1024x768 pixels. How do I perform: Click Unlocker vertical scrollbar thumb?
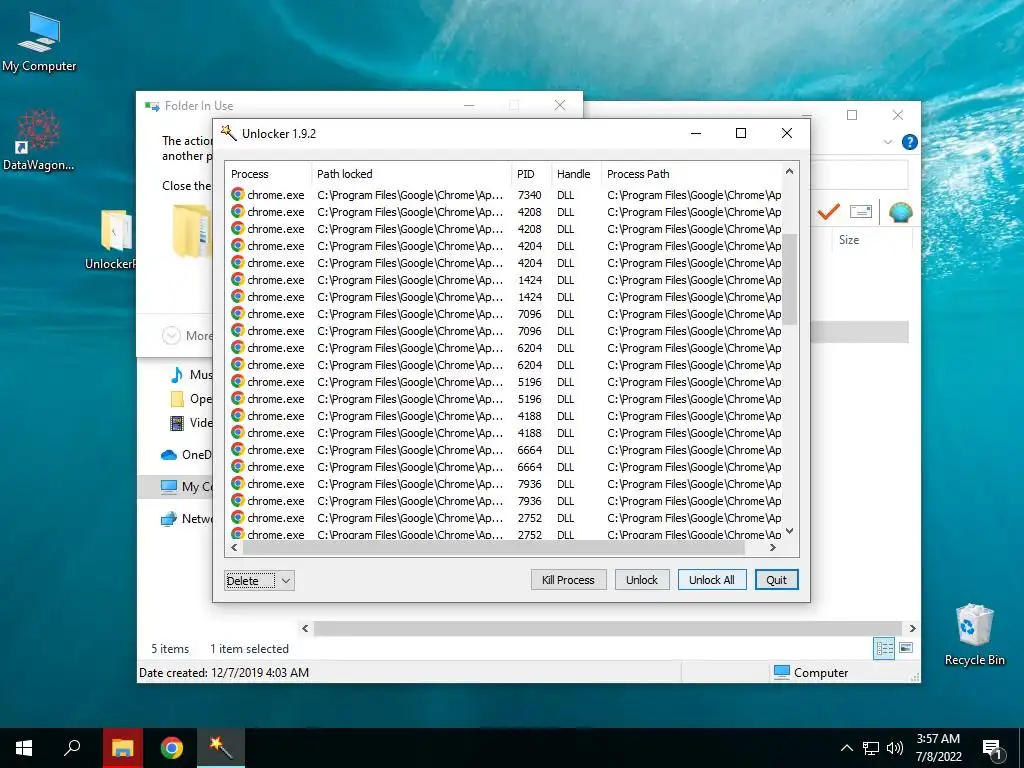tap(790, 279)
